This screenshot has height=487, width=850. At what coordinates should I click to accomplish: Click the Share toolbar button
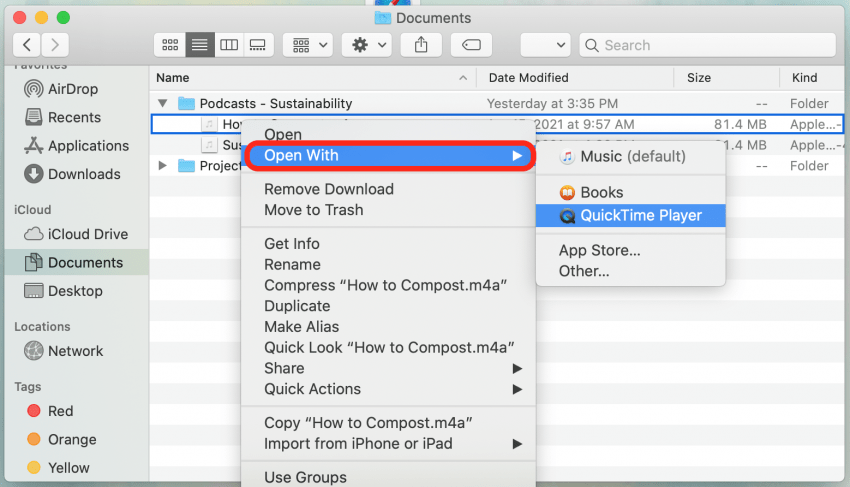[420, 45]
